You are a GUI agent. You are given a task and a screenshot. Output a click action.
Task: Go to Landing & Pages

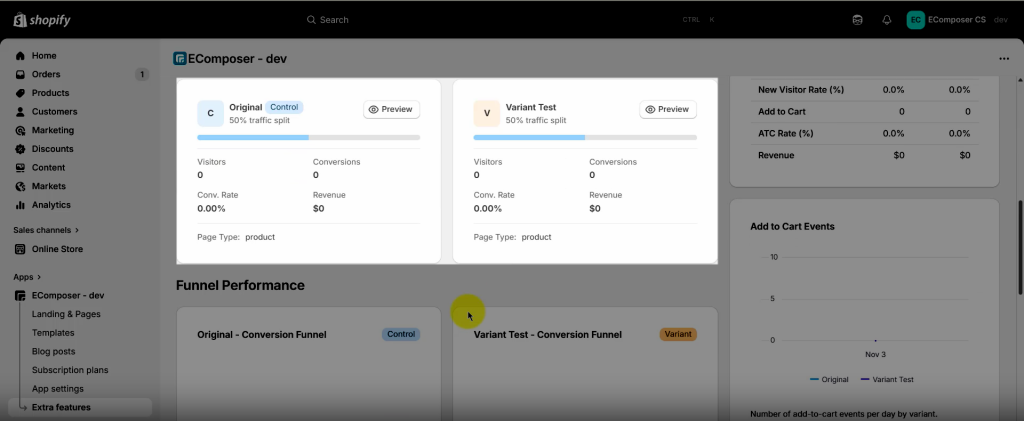pos(66,314)
